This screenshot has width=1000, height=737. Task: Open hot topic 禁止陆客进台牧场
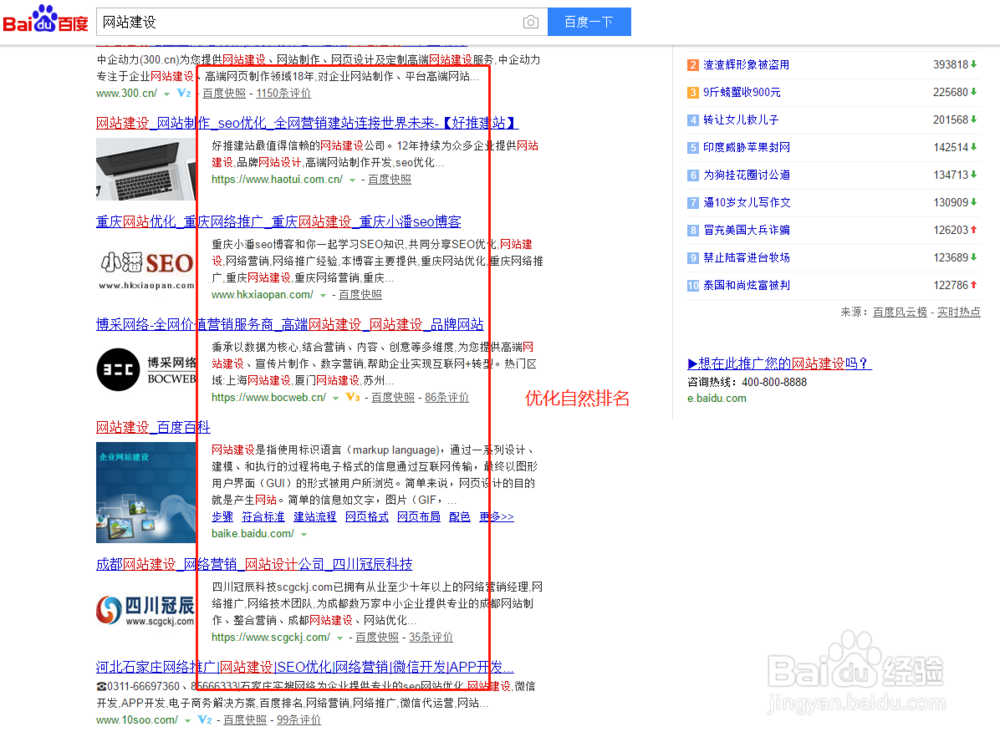pyautogui.click(x=746, y=258)
